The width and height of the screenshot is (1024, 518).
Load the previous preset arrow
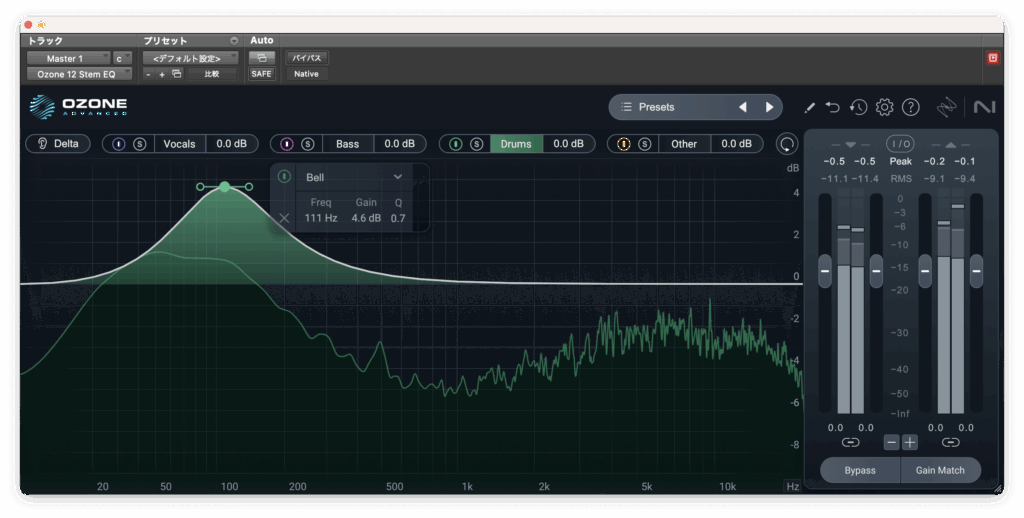pyautogui.click(x=743, y=107)
